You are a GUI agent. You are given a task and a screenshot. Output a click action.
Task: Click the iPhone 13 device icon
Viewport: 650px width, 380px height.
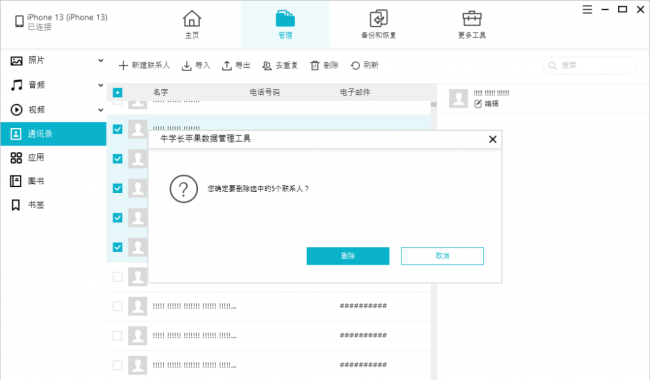(19, 21)
